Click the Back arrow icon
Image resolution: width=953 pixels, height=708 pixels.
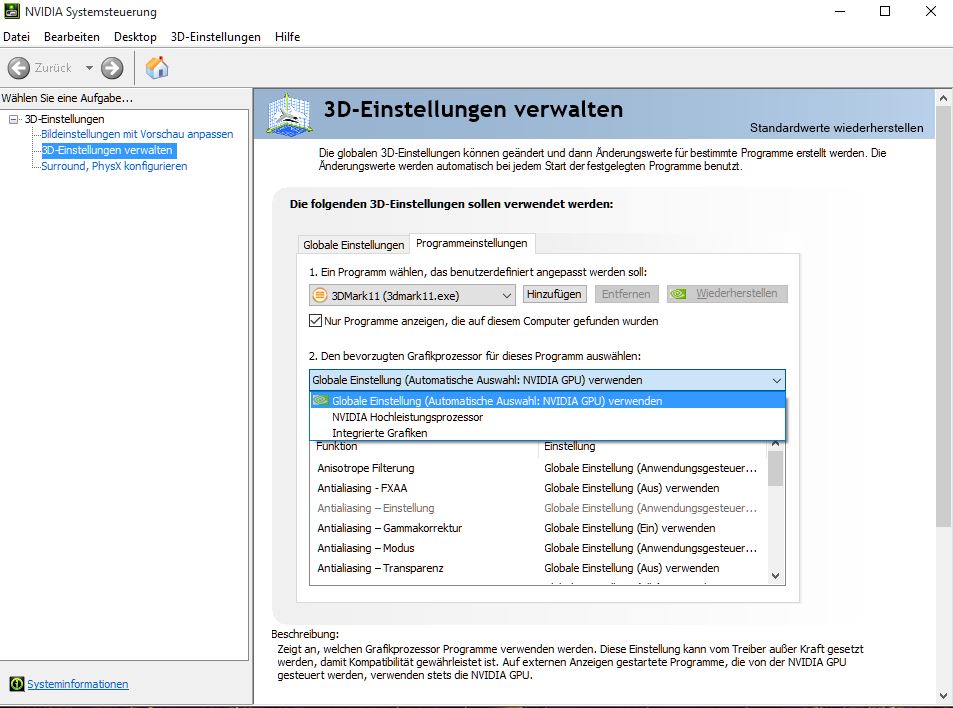[19, 67]
